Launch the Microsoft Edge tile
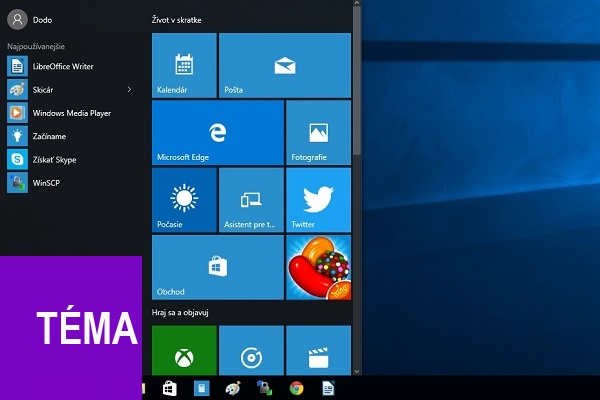Screen dimensions: 600x400 coord(218,132)
